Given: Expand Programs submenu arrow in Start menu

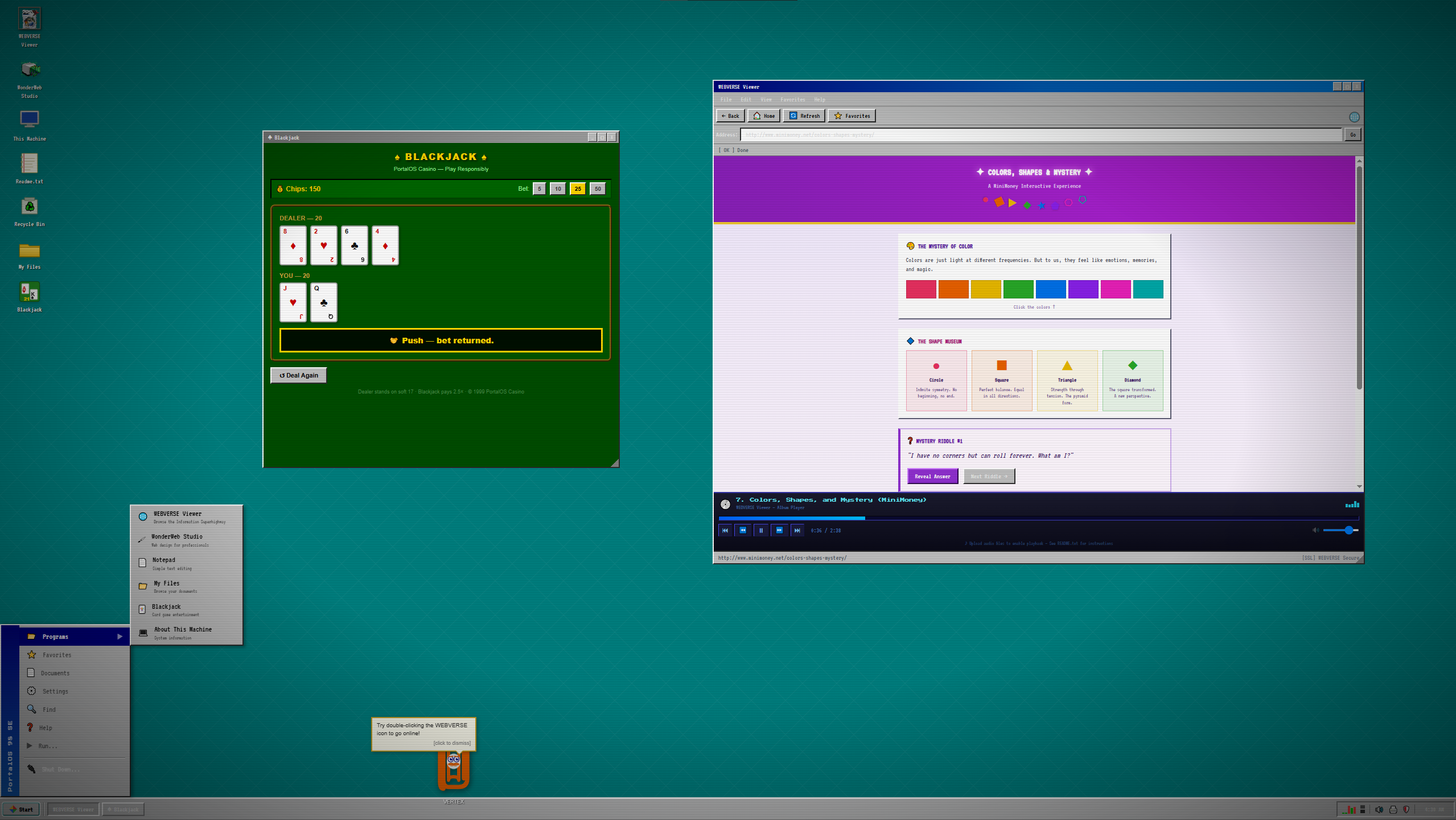Looking at the screenshot, I should coord(120,637).
